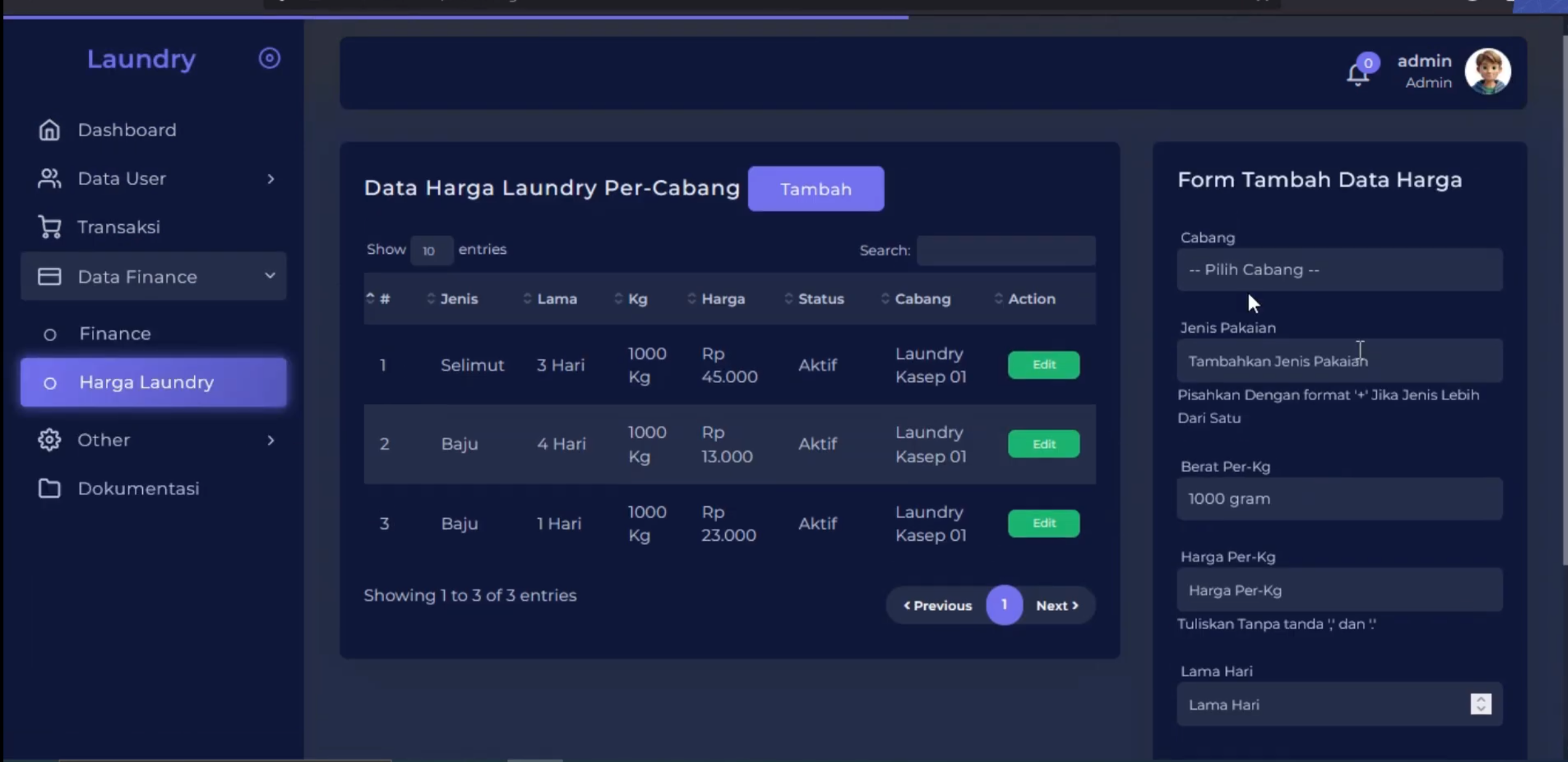Edit the Baju 4 Hari row
This screenshot has width=1568, height=762.
coord(1044,444)
